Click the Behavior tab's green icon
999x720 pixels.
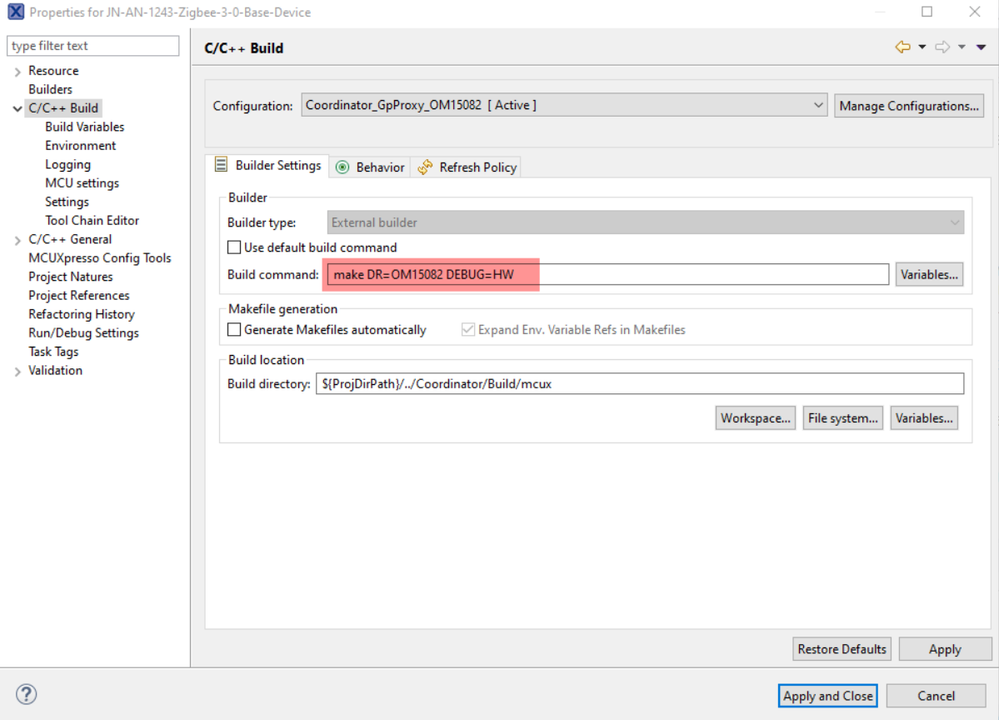(343, 167)
